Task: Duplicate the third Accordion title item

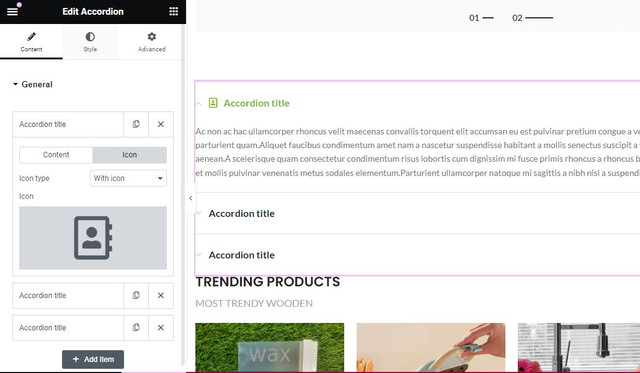Action: pyautogui.click(x=136, y=327)
